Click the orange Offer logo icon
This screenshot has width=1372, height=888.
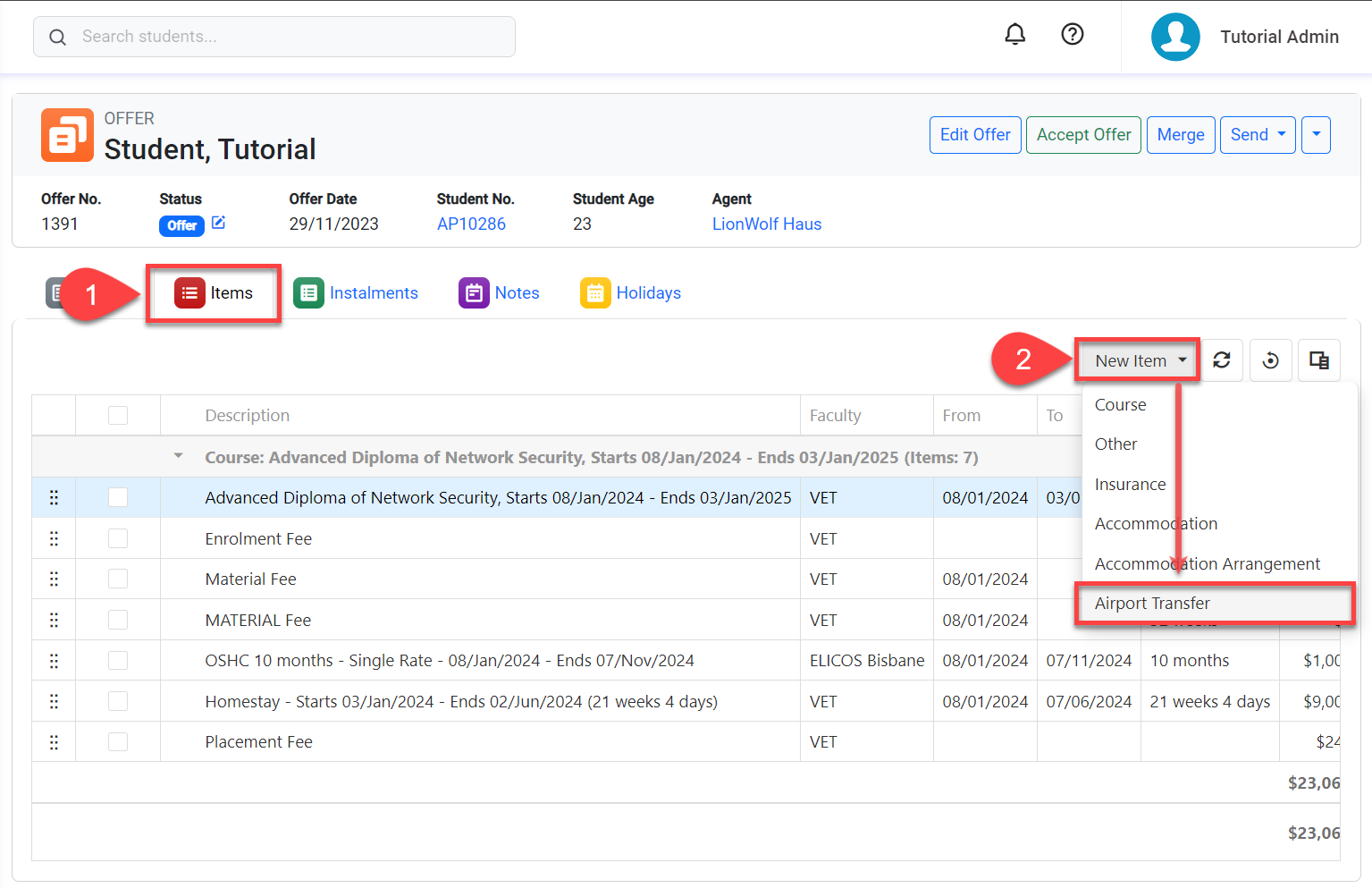[67, 135]
